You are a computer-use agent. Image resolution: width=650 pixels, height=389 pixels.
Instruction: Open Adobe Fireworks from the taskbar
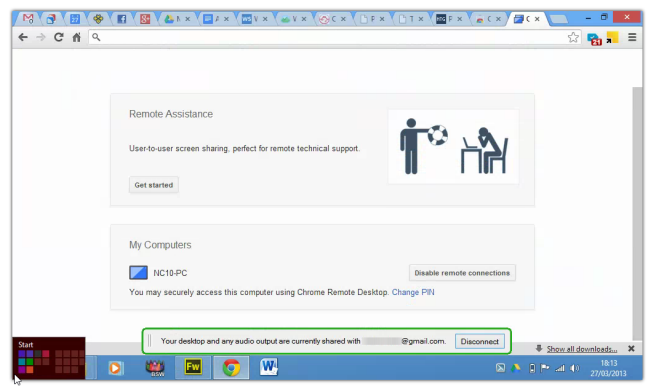(x=192, y=367)
